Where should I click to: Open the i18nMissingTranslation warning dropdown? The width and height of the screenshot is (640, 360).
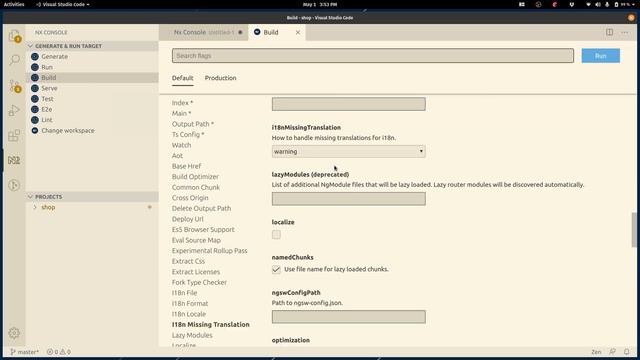pyautogui.click(x=349, y=151)
